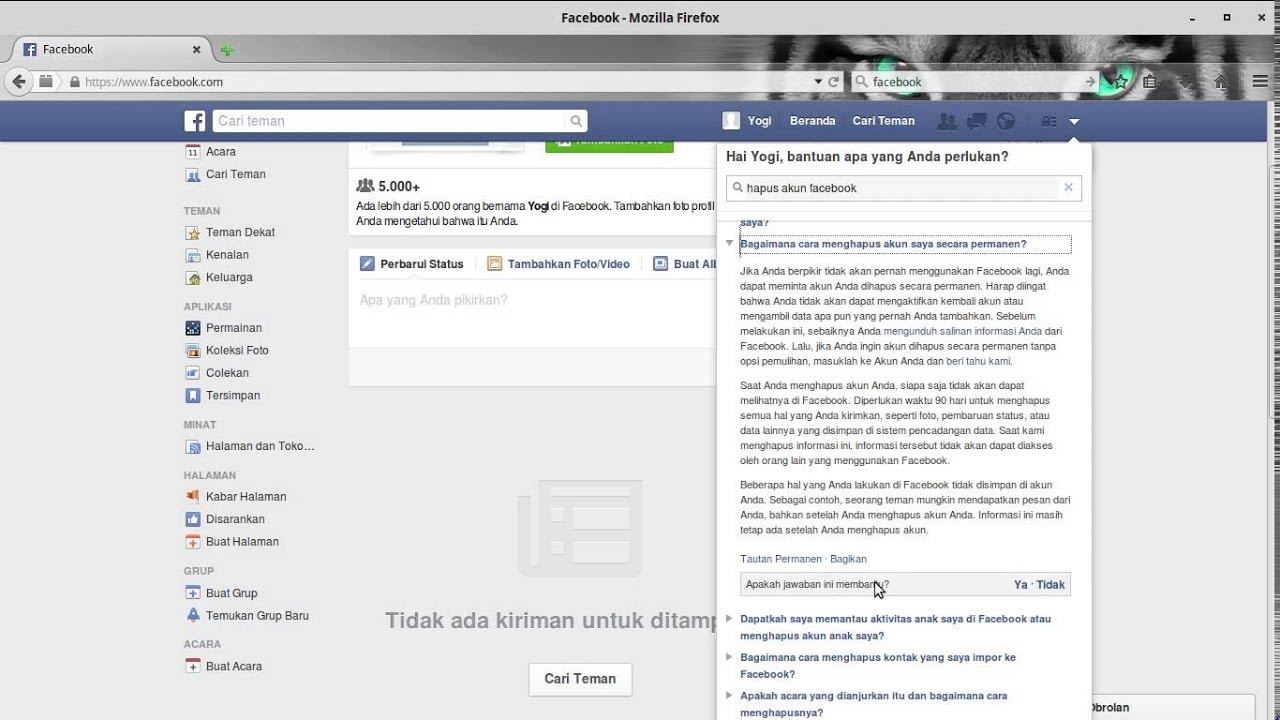
Task: Open Acara in the left sidebar
Action: (x=221, y=152)
